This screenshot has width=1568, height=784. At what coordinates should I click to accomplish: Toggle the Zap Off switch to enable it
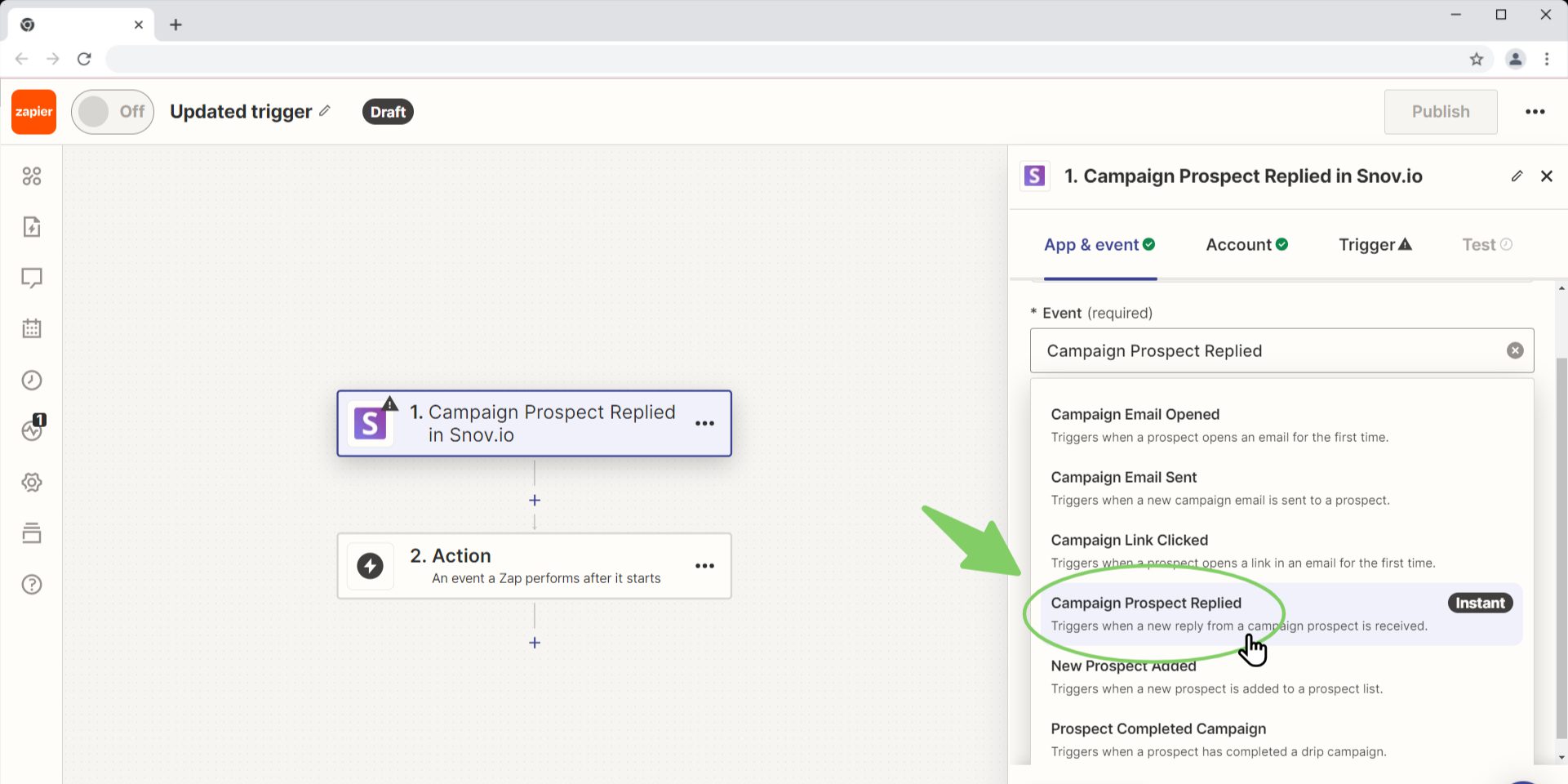tap(112, 111)
